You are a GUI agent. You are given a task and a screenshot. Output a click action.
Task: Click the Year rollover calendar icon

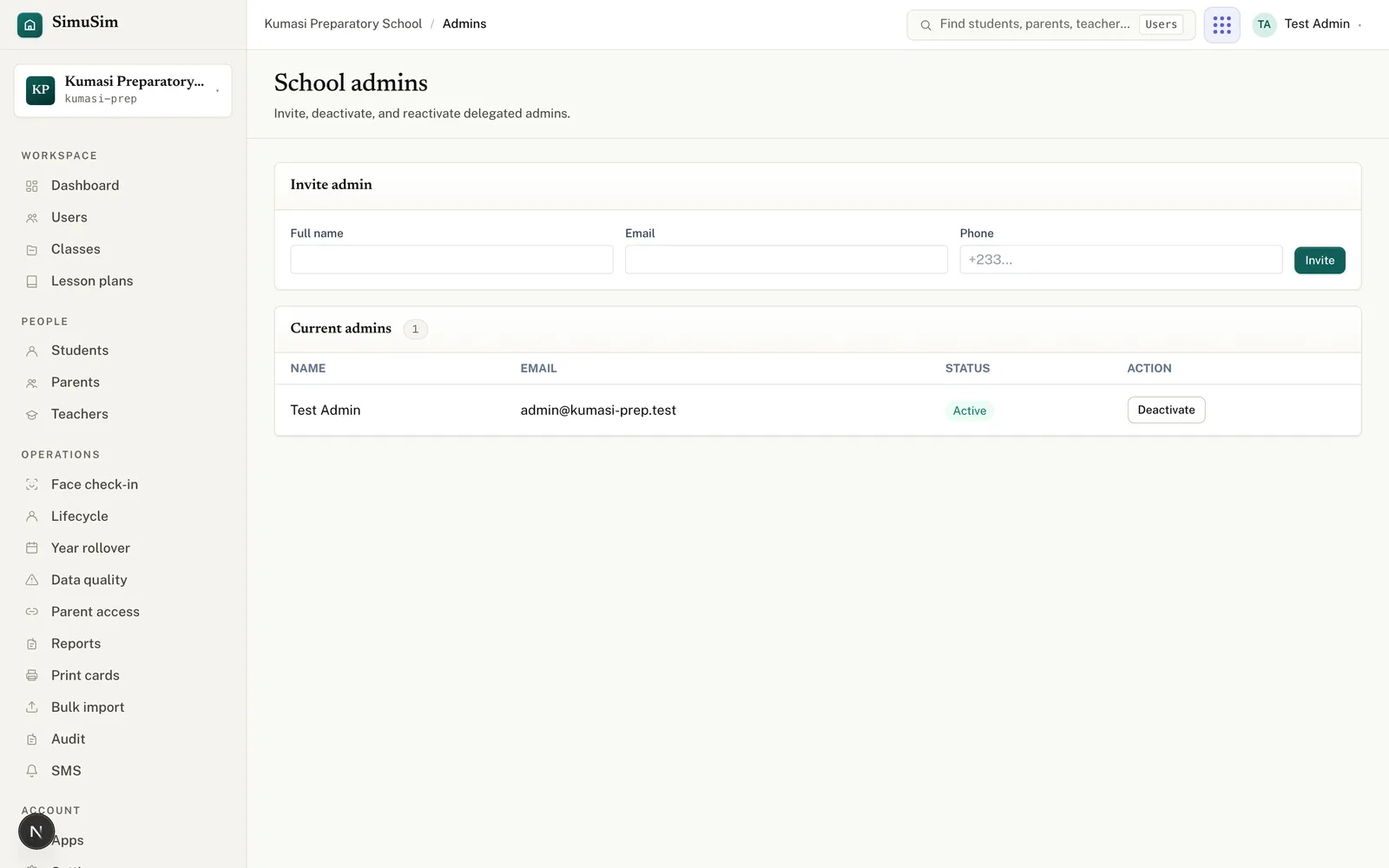click(x=32, y=548)
